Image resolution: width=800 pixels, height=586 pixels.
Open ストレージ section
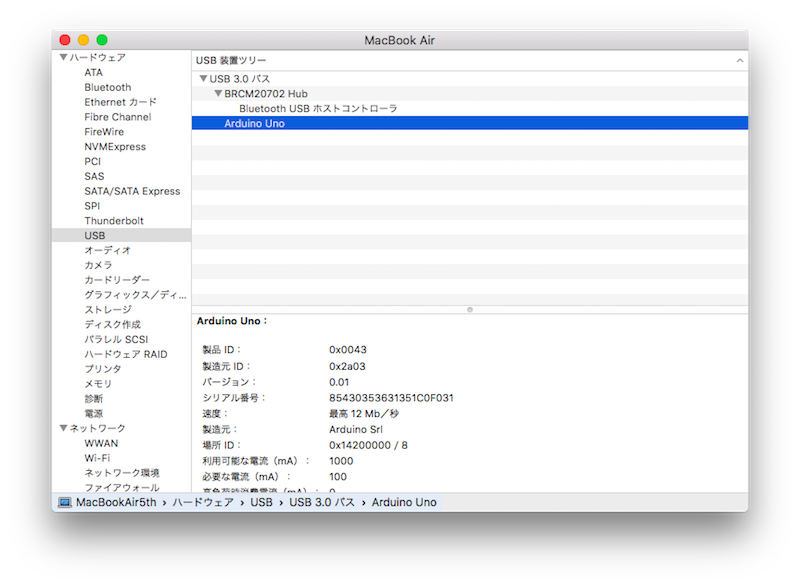[108, 309]
